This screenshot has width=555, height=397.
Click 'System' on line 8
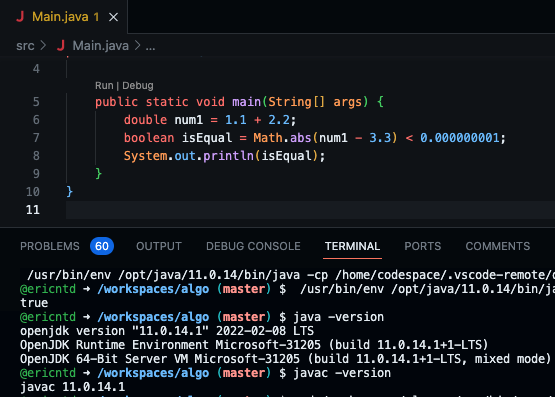coord(145,156)
